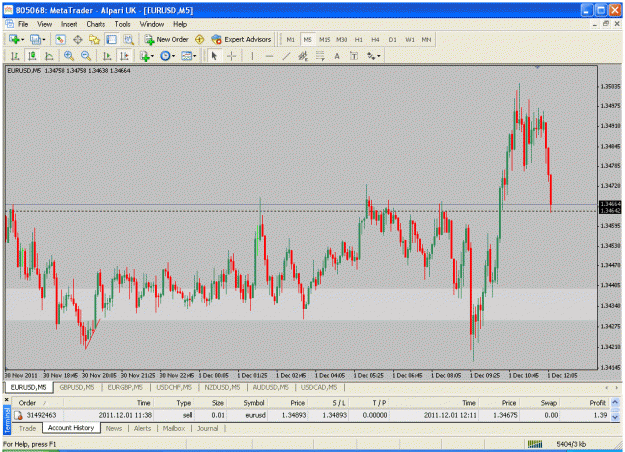Toggle Chart Shift from right border
The width and height of the screenshot is (625, 452).
click(x=124, y=56)
